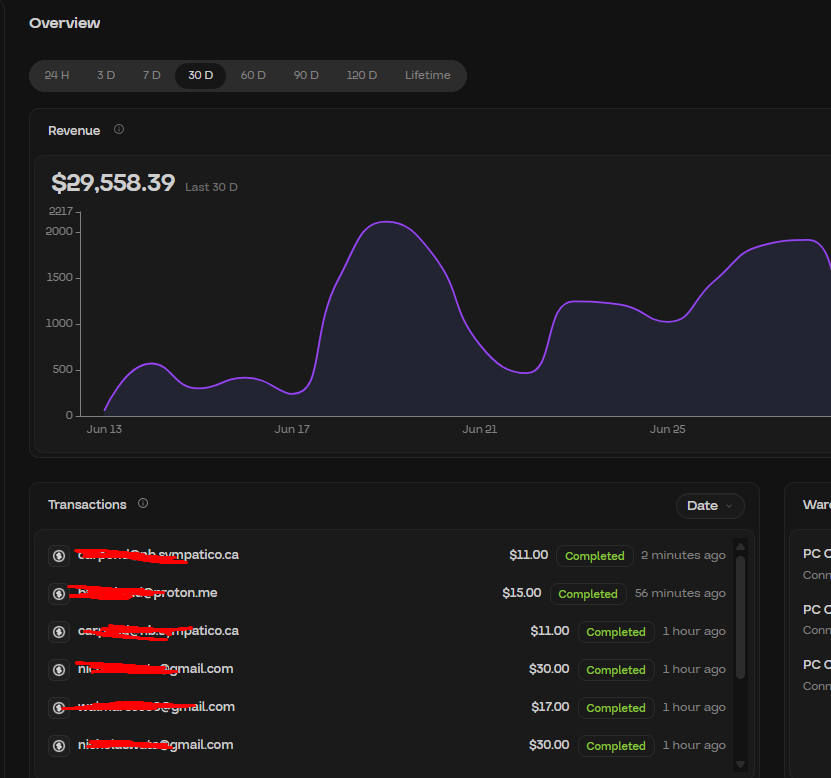Viewport: 831px width, 778px height.
Task: Open the Transactions info icon
Action: (x=143, y=503)
